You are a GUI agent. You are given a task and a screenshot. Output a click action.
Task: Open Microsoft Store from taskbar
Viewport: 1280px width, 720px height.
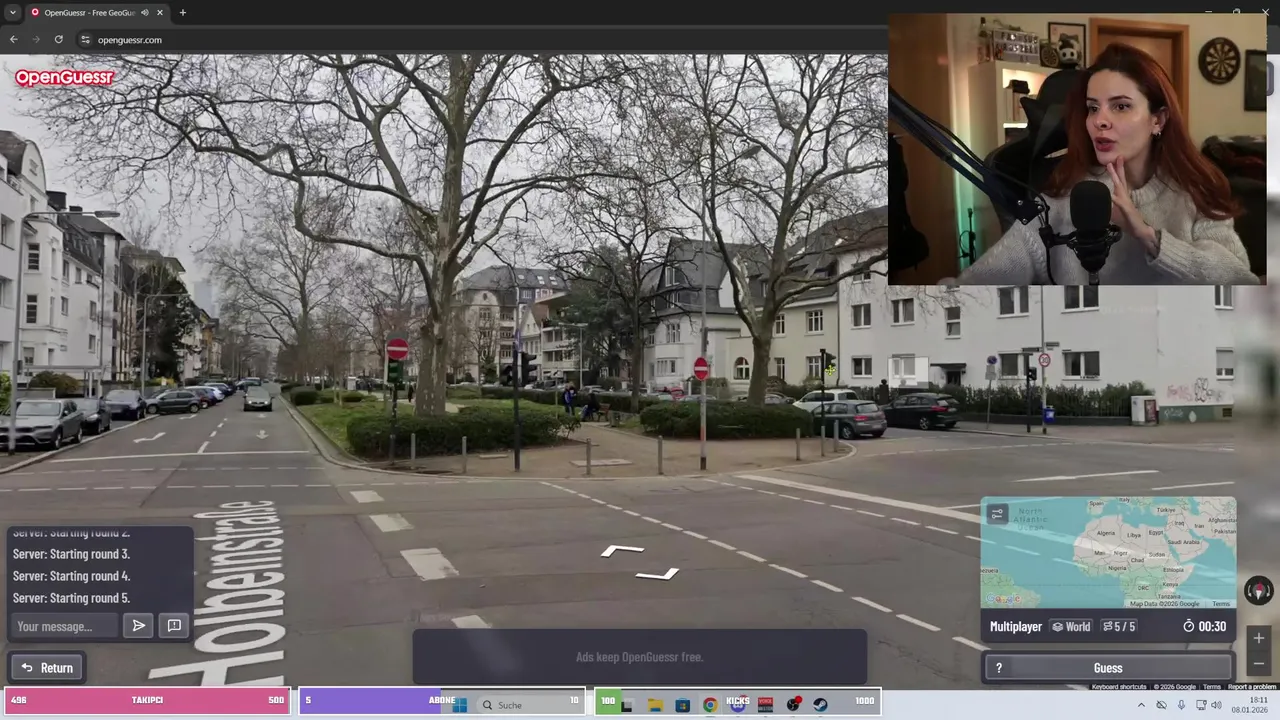pyautogui.click(x=683, y=705)
